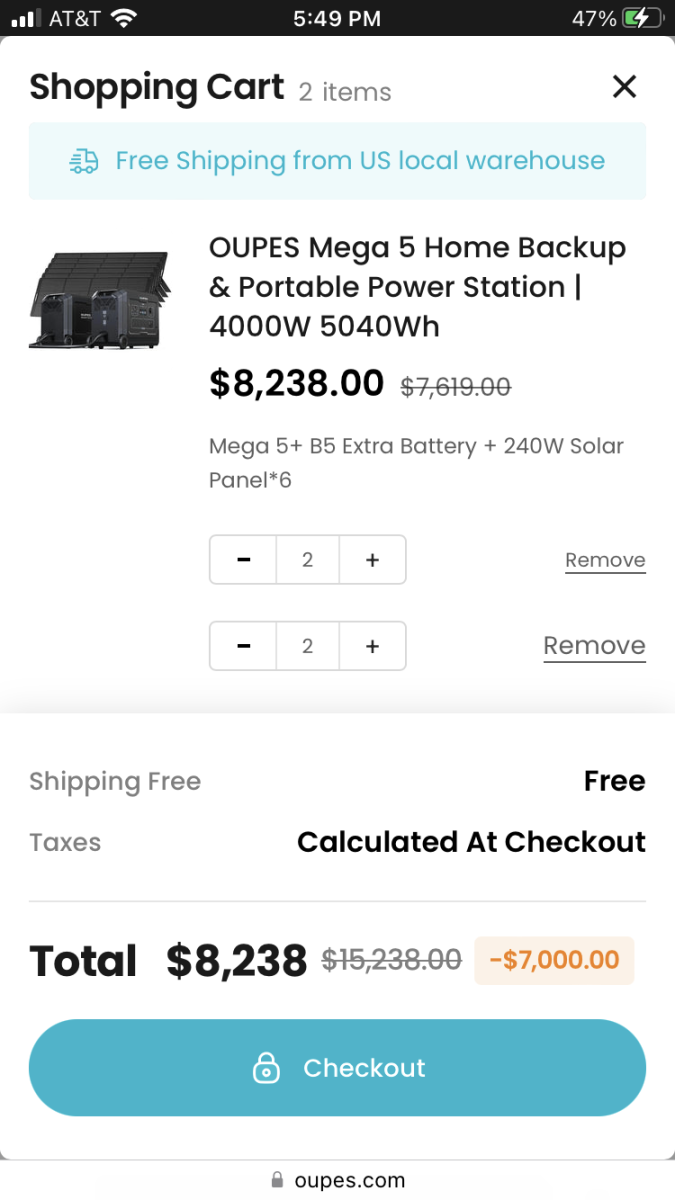Image resolution: width=675 pixels, height=1200 pixels.
Task: Open the OUPES Mega 5 product thumbnail
Action: click(x=99, y=299)
